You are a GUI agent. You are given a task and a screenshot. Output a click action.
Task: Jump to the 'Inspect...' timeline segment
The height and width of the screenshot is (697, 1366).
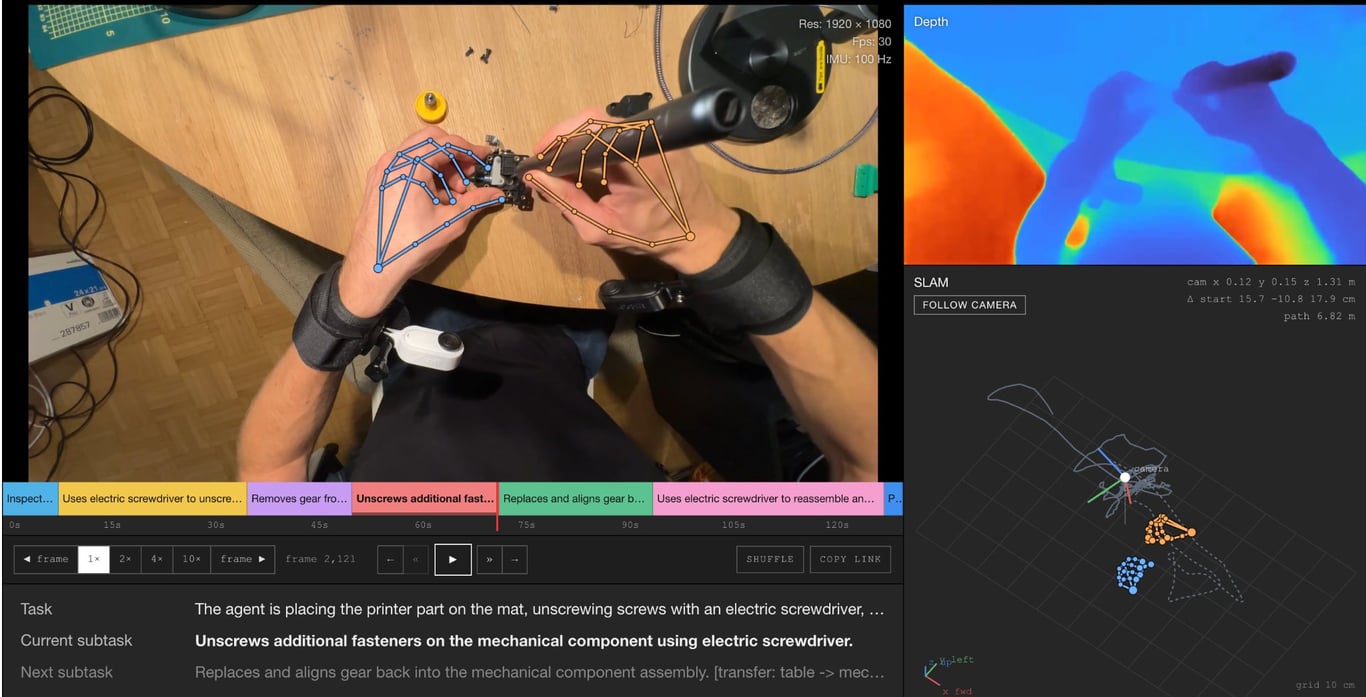[x=30, y=498]
